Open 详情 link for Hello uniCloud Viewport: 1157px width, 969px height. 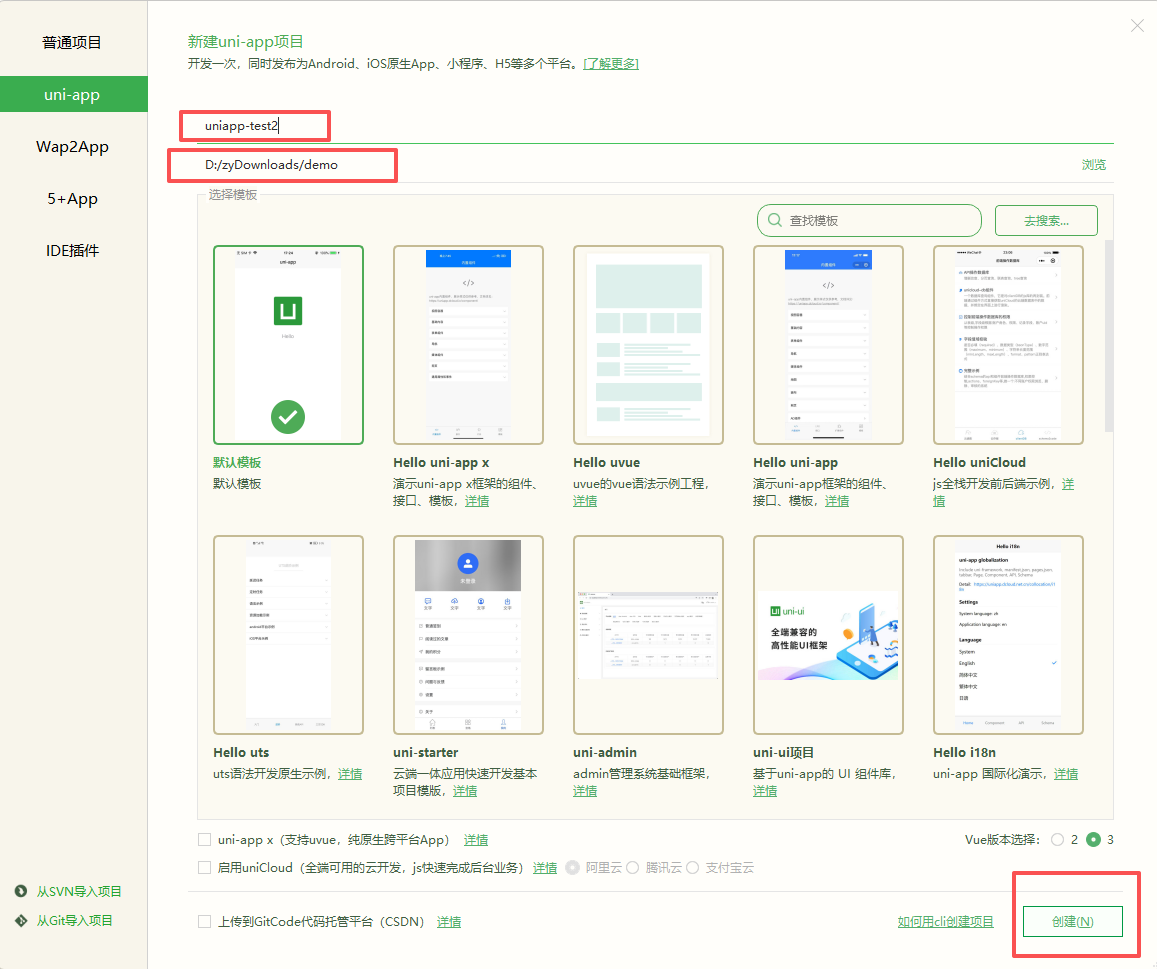(x=1068, y=484)
